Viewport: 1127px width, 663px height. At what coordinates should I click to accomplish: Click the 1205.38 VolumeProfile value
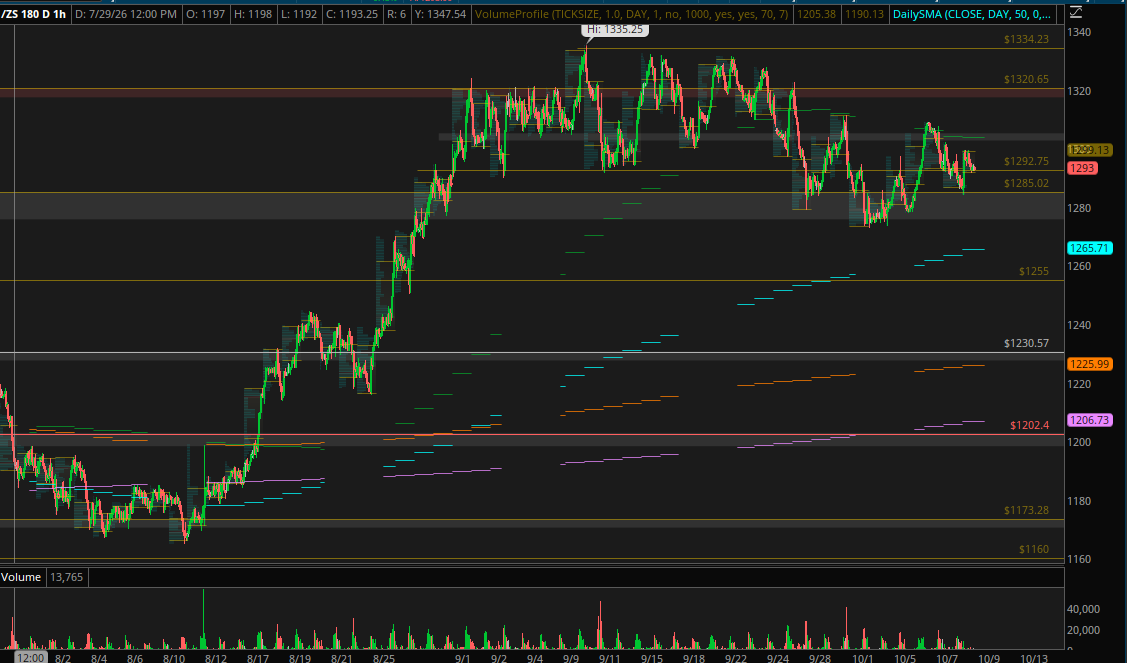(x=817, y=14)
